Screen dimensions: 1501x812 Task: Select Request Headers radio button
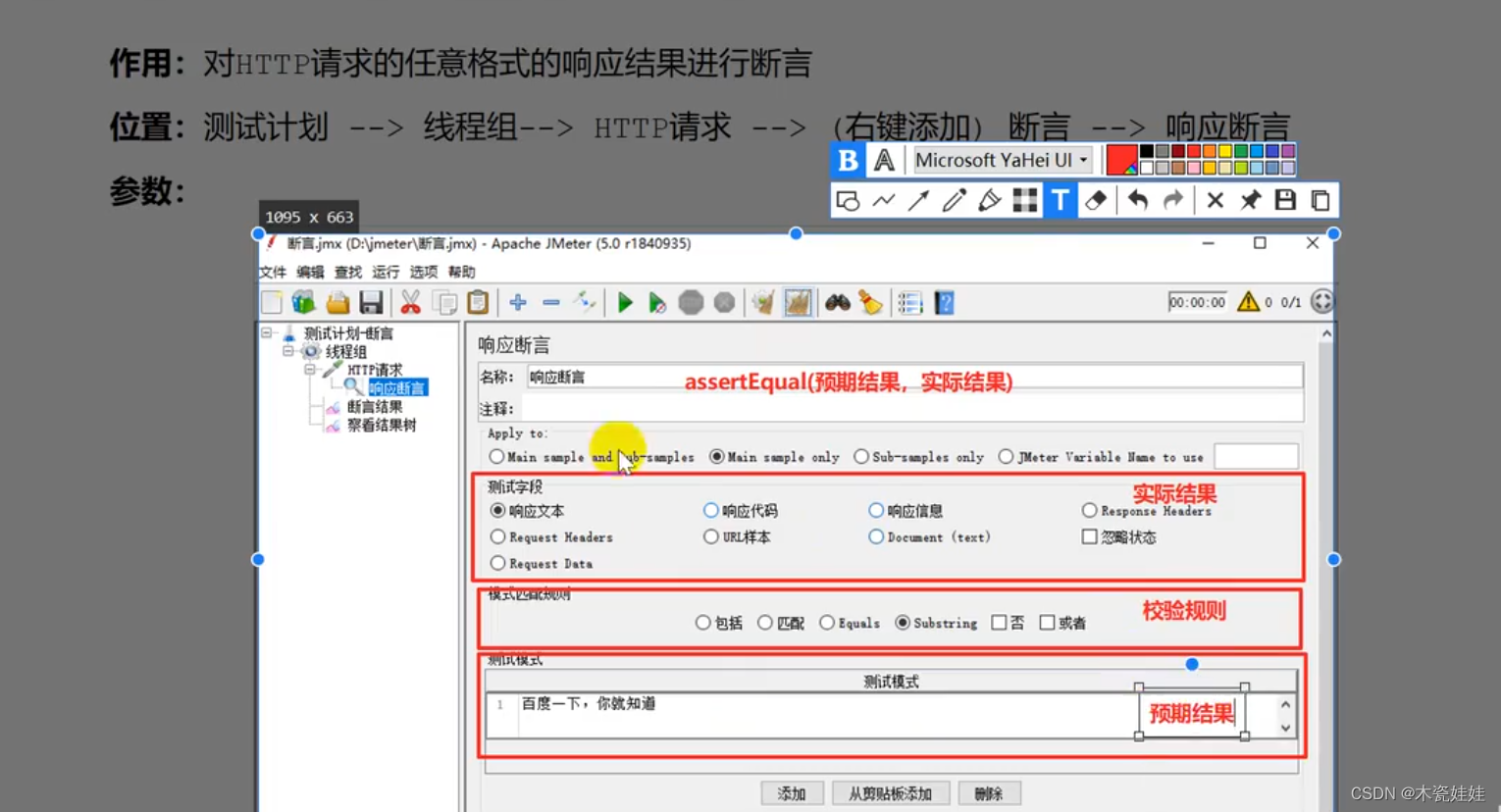tap(497, 536)
